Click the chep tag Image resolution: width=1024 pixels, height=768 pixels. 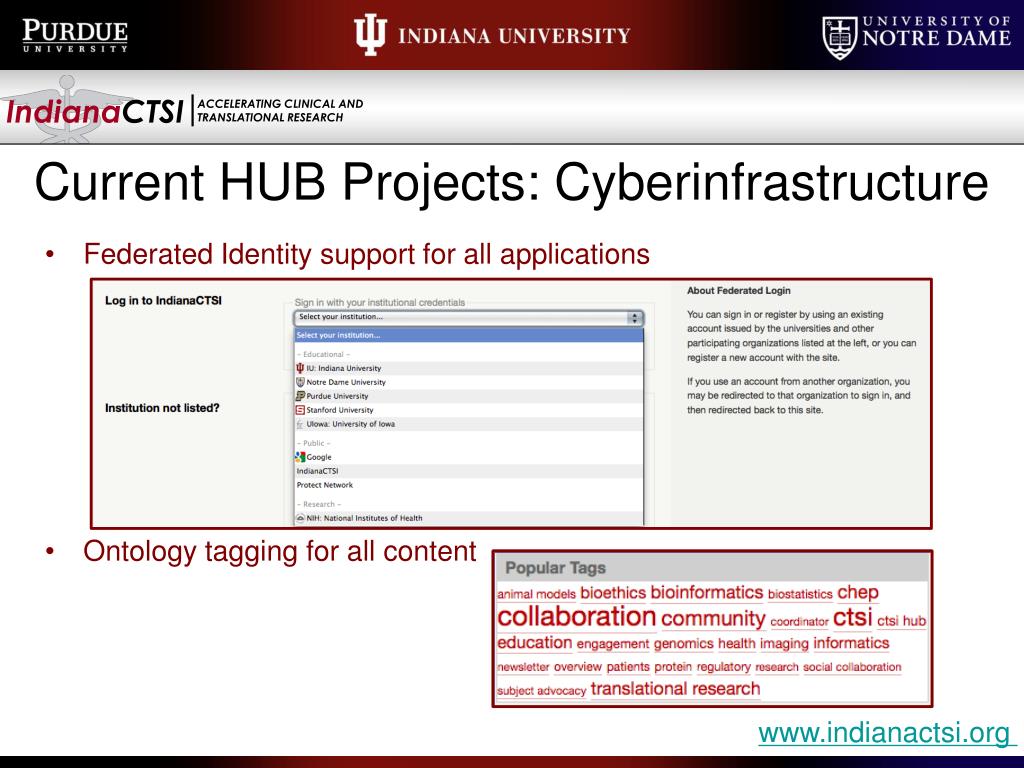[x=858, y=593]
